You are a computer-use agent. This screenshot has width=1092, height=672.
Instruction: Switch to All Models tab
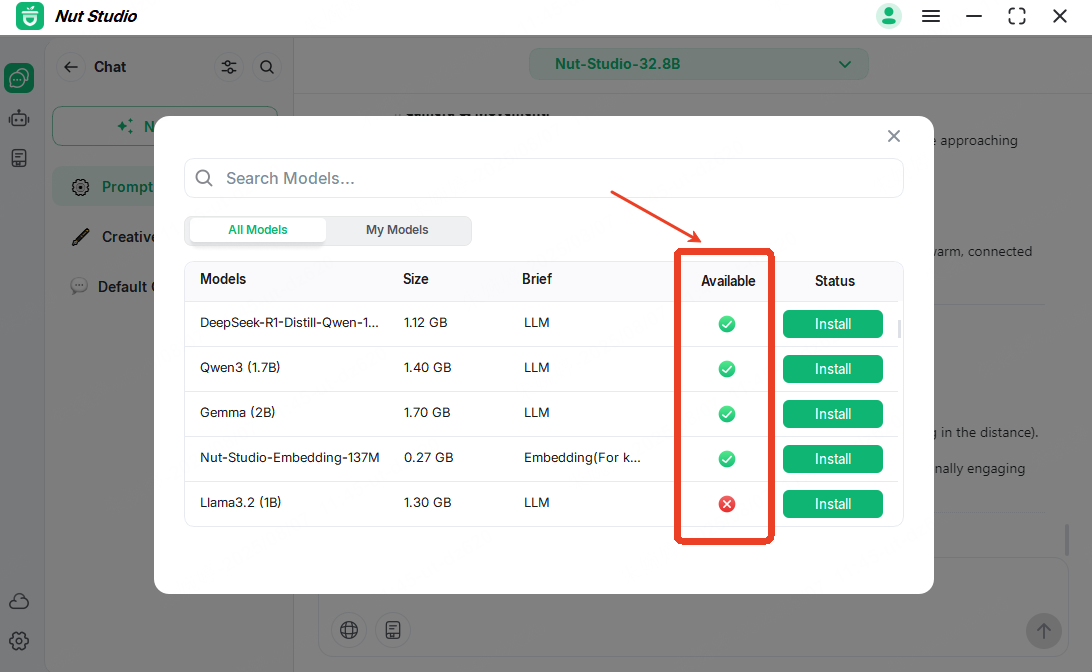(258, 230)
